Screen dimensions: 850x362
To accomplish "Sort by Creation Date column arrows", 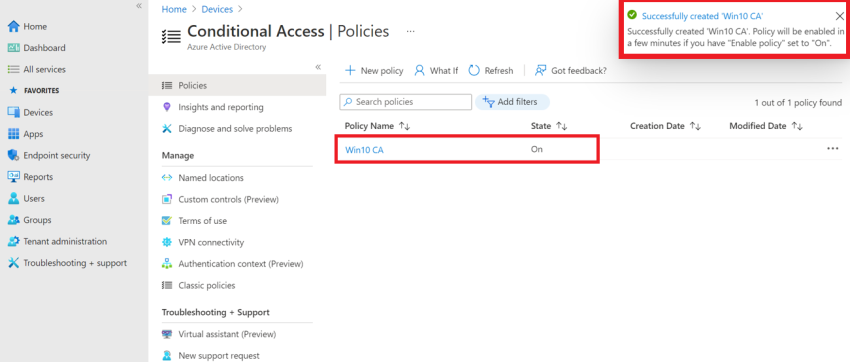I will pyautogui.click(x=696, y=126).
